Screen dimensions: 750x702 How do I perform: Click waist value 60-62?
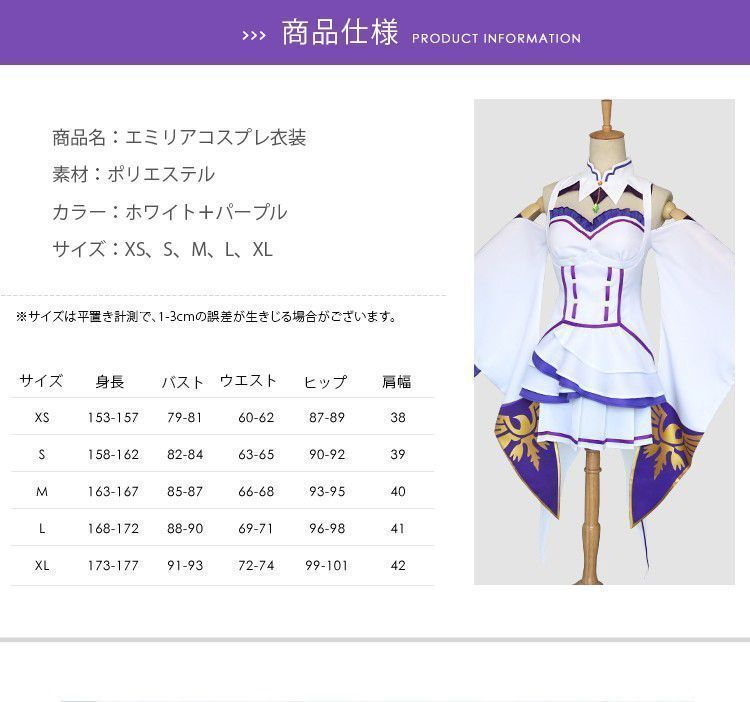256,417
